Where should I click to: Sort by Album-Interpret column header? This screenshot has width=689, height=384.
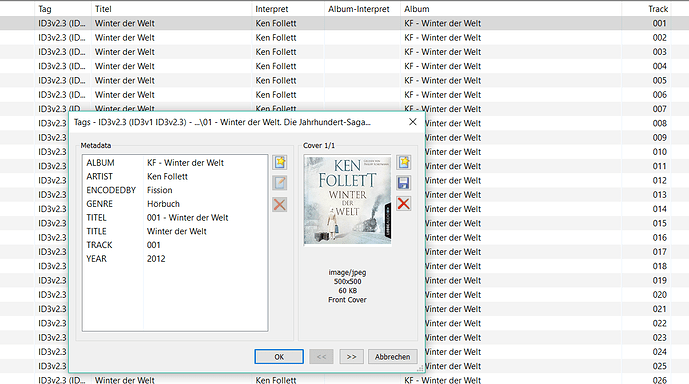(x=362, y=9)
